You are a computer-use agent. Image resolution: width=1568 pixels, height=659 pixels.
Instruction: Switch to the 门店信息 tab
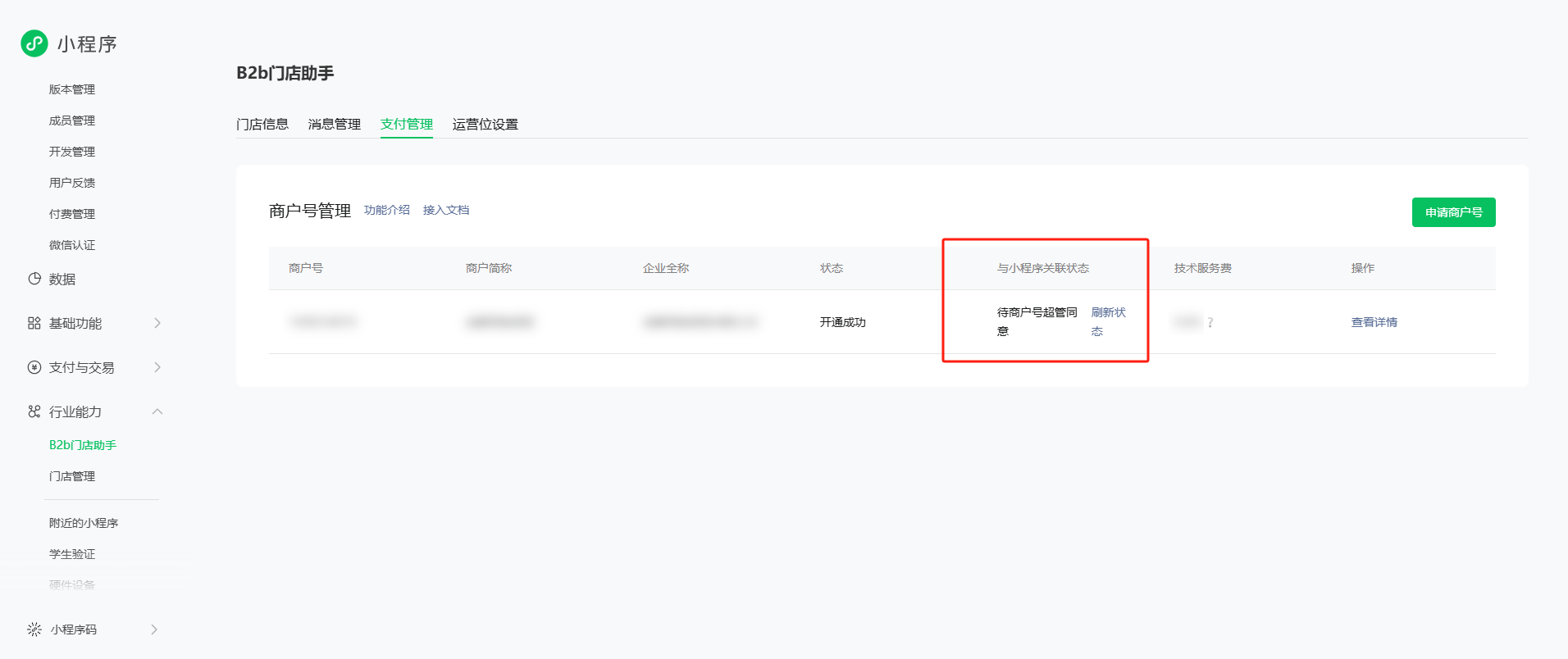click(262, 124)
